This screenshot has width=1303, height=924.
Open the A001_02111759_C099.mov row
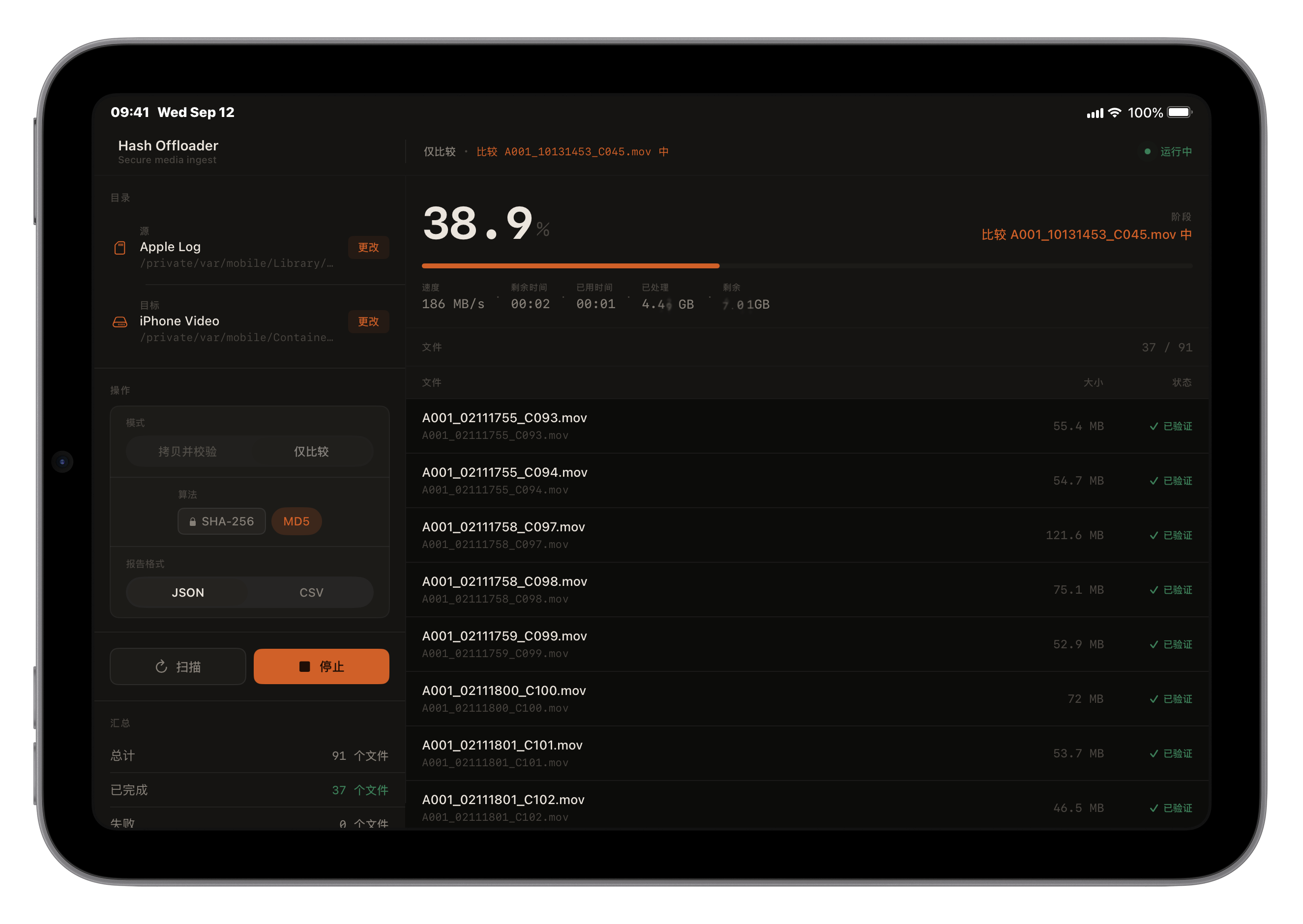click(806, 645)
